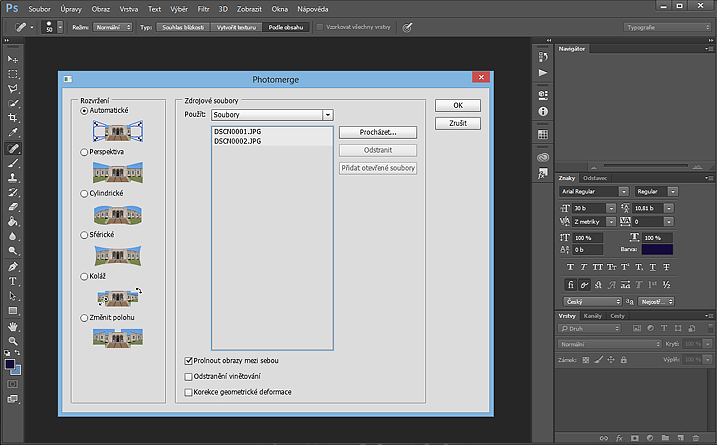This screenshot has height=445, width=717.
Task: Select the Type tool in toolbox
Action: coord(13,281)
